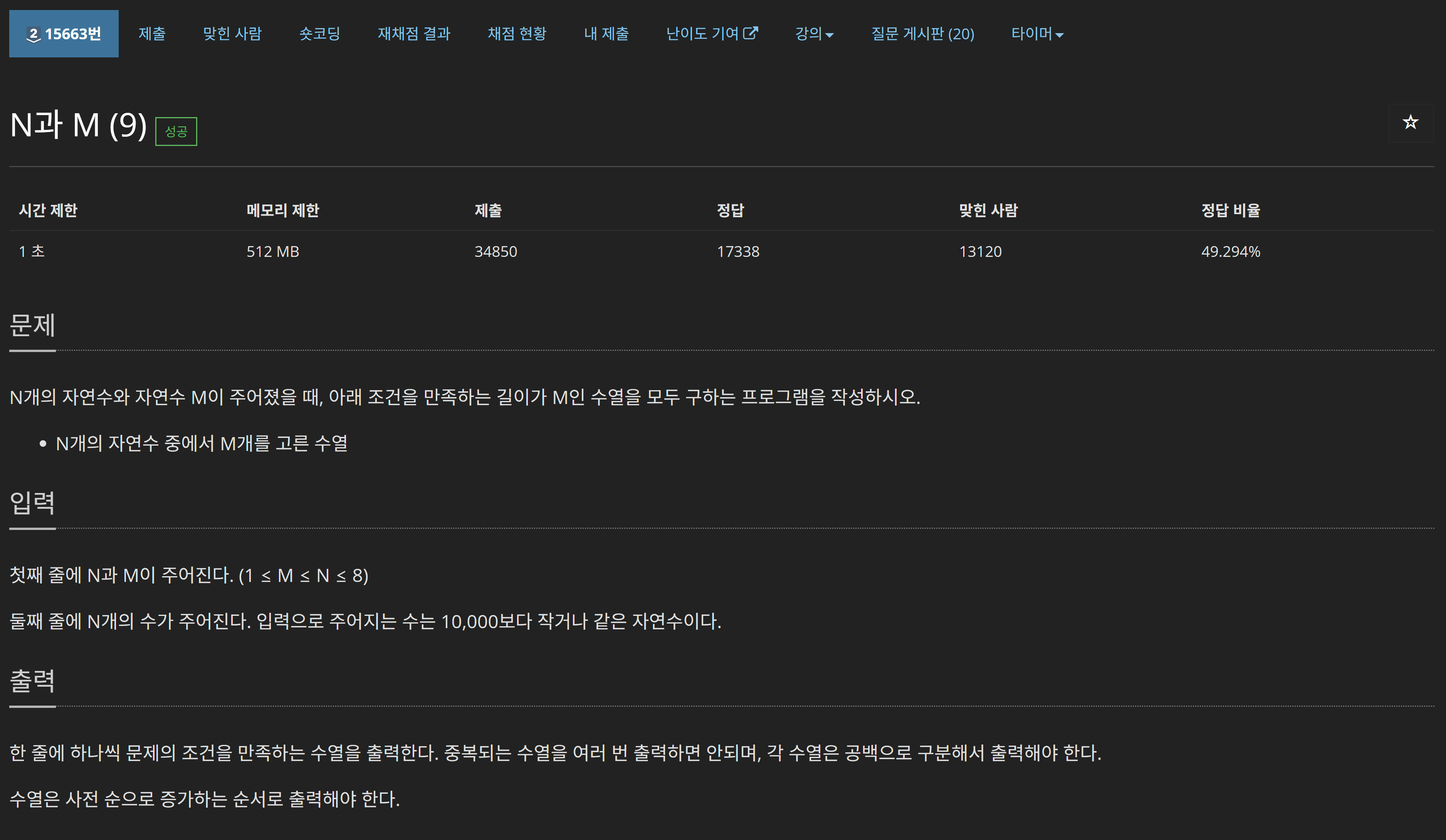Open the 채점 현황 page

tap(516, 34)
